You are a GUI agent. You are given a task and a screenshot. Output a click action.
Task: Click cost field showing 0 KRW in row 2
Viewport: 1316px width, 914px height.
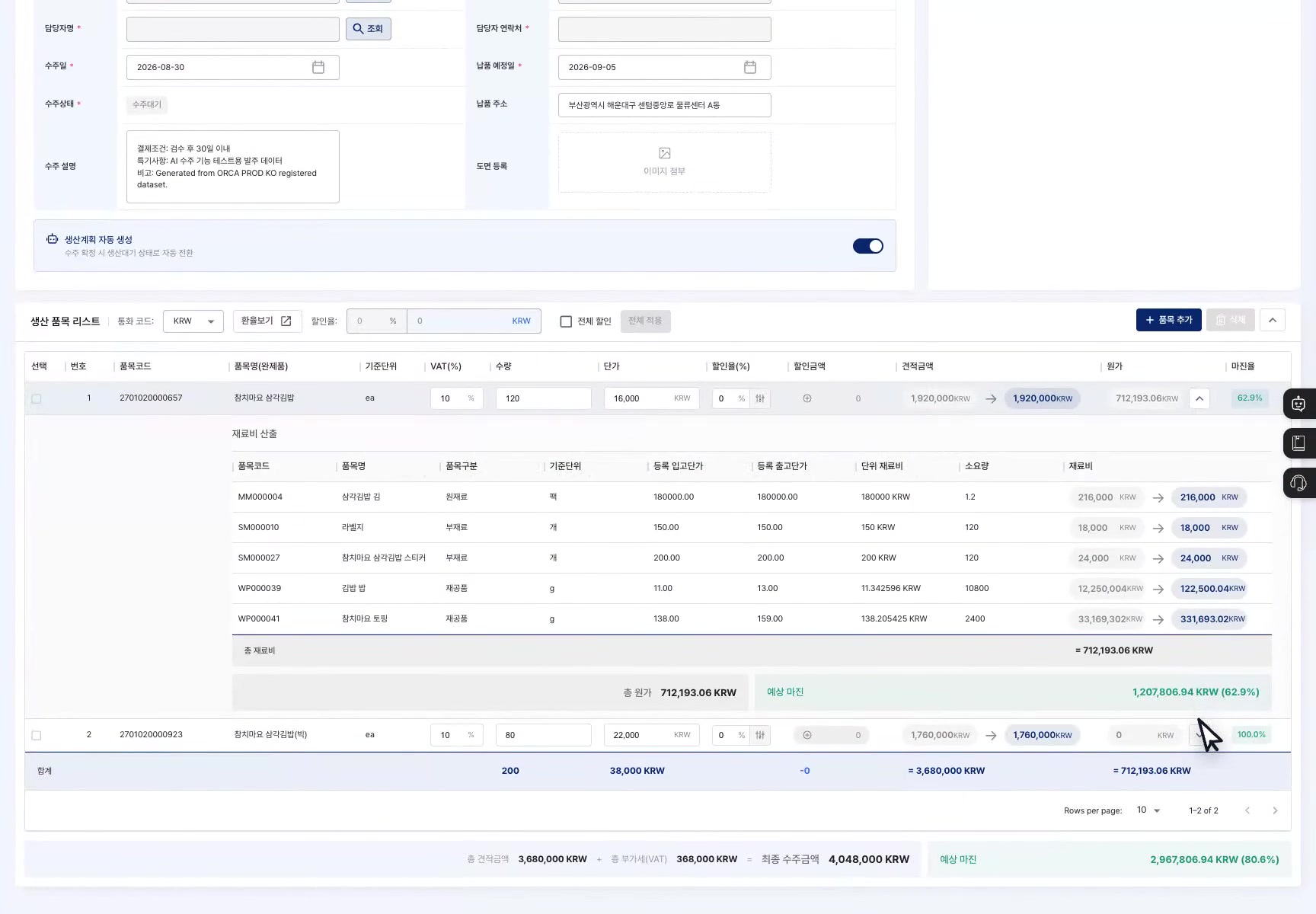click(1145, 735)
